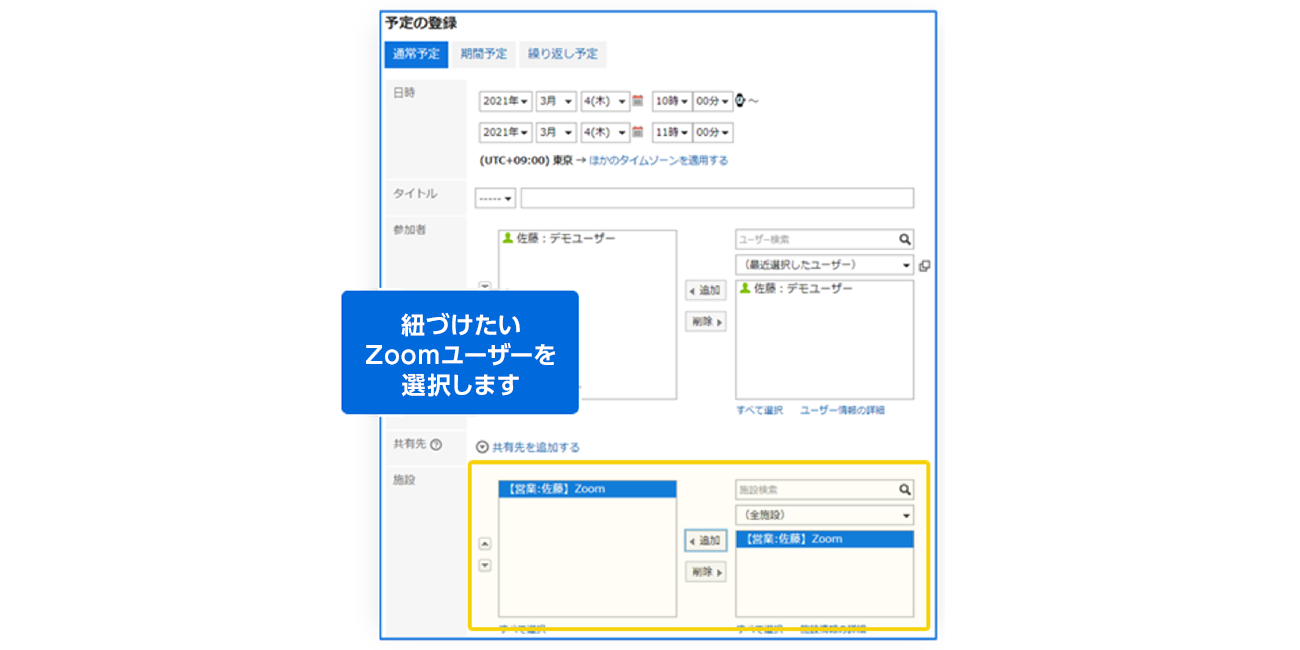
Task: Click the 削除 button for facilities
Action: 705,572
